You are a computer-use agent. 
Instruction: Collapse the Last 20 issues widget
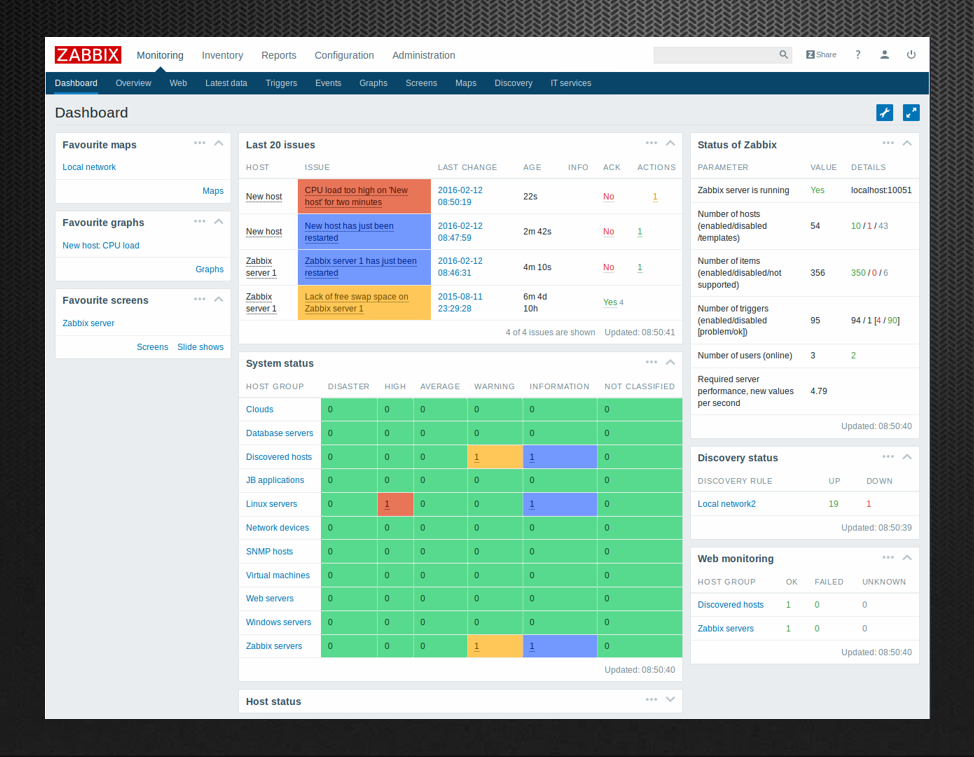click(x=671, y=143)
